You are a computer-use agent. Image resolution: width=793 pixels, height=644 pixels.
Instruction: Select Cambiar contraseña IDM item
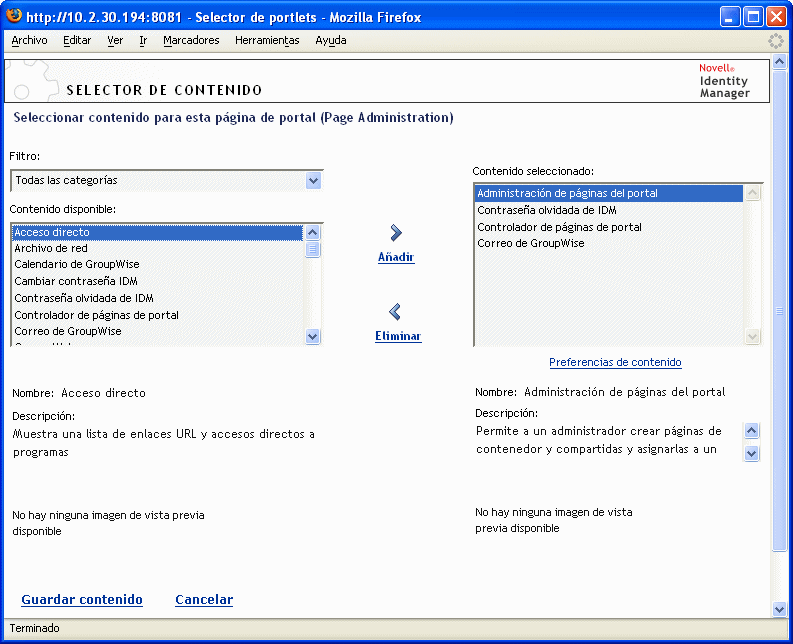(157, 281)
